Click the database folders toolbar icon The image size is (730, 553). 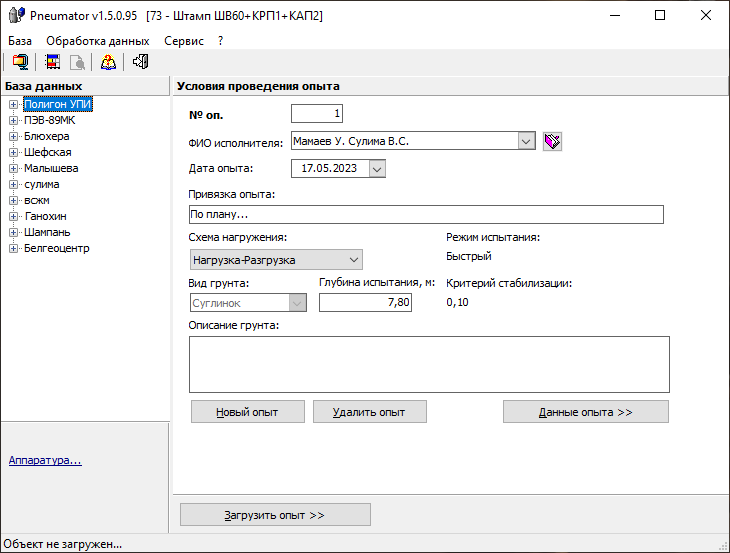(19, 62)
